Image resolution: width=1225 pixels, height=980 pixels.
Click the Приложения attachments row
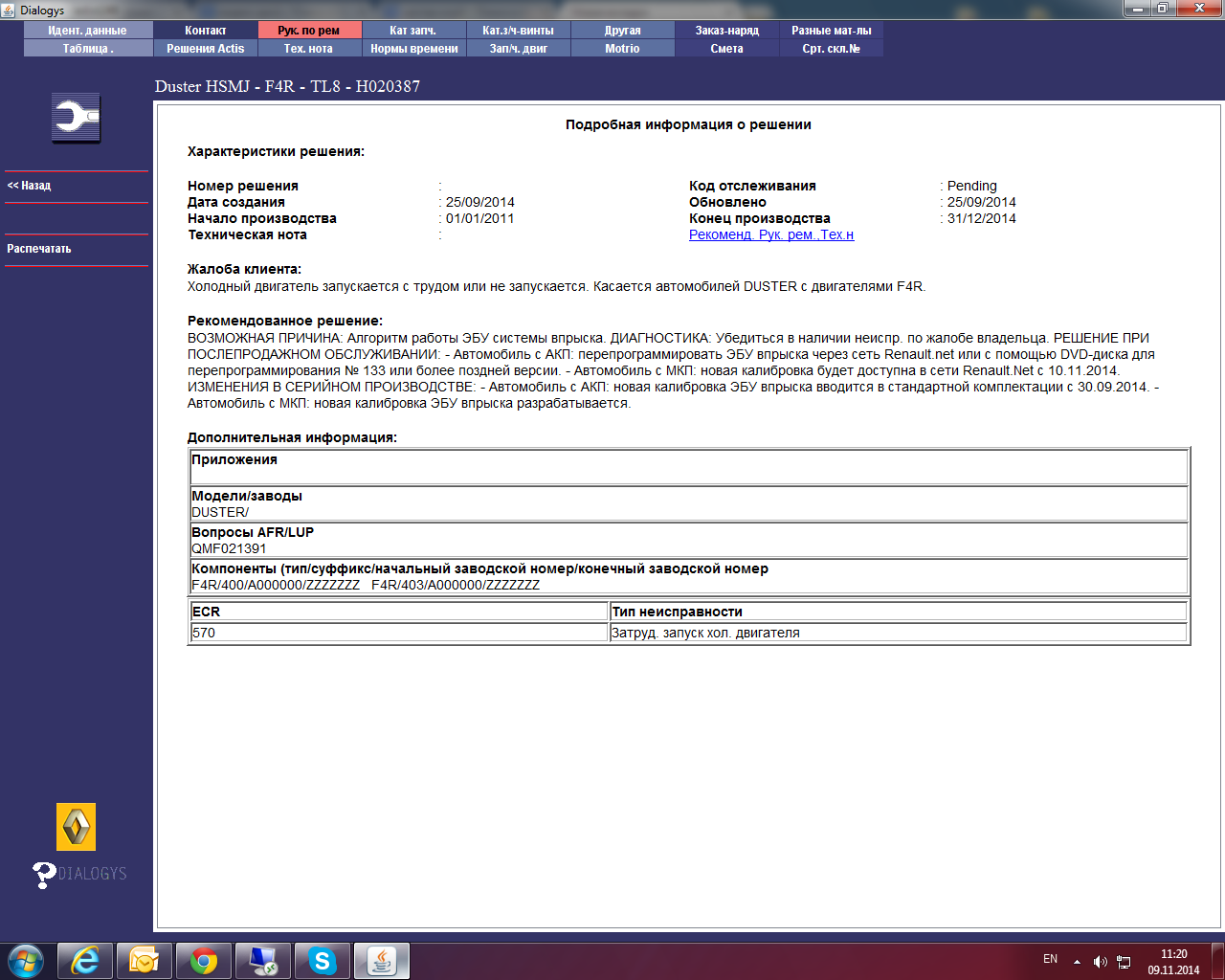[689, 467]
